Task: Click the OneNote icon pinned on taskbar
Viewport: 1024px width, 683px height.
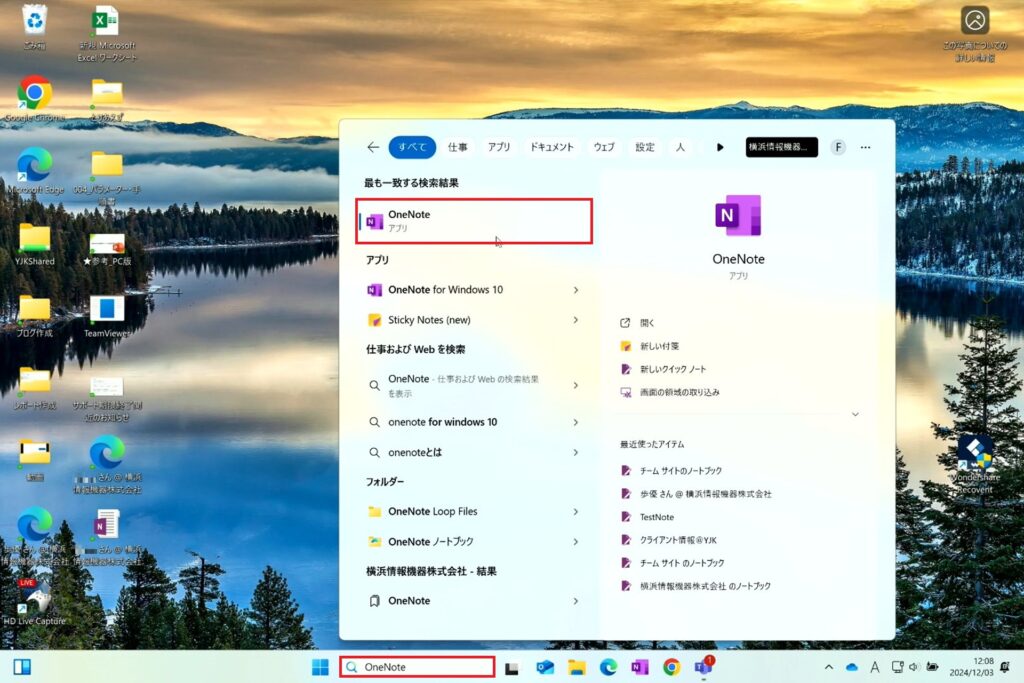Action: [x=640, y=667]
